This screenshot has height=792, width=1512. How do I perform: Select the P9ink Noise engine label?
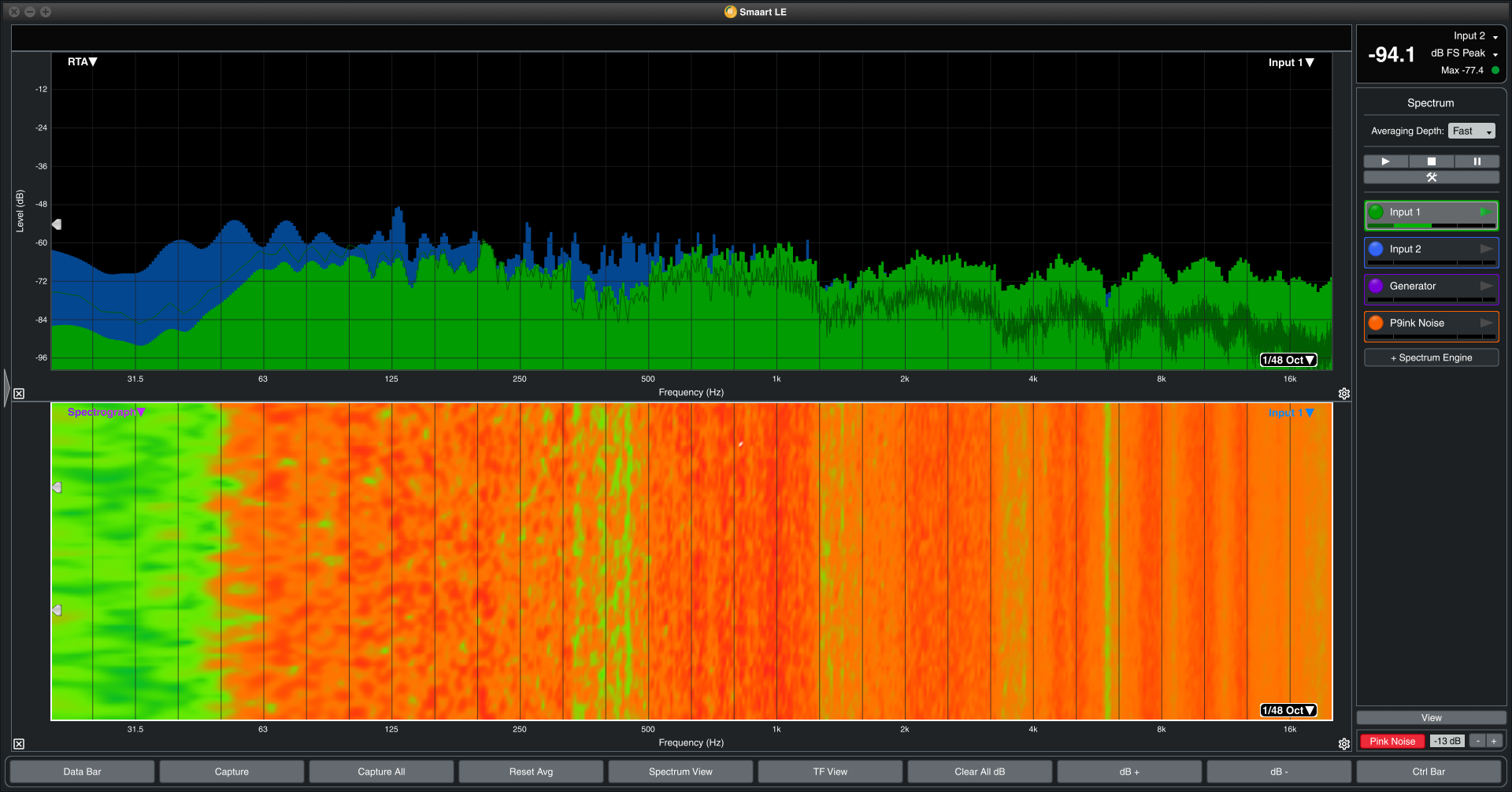coord(1417,323)
